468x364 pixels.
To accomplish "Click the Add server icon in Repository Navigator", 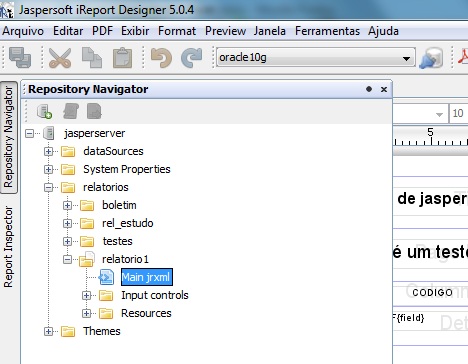I will [x=44, y=111].
